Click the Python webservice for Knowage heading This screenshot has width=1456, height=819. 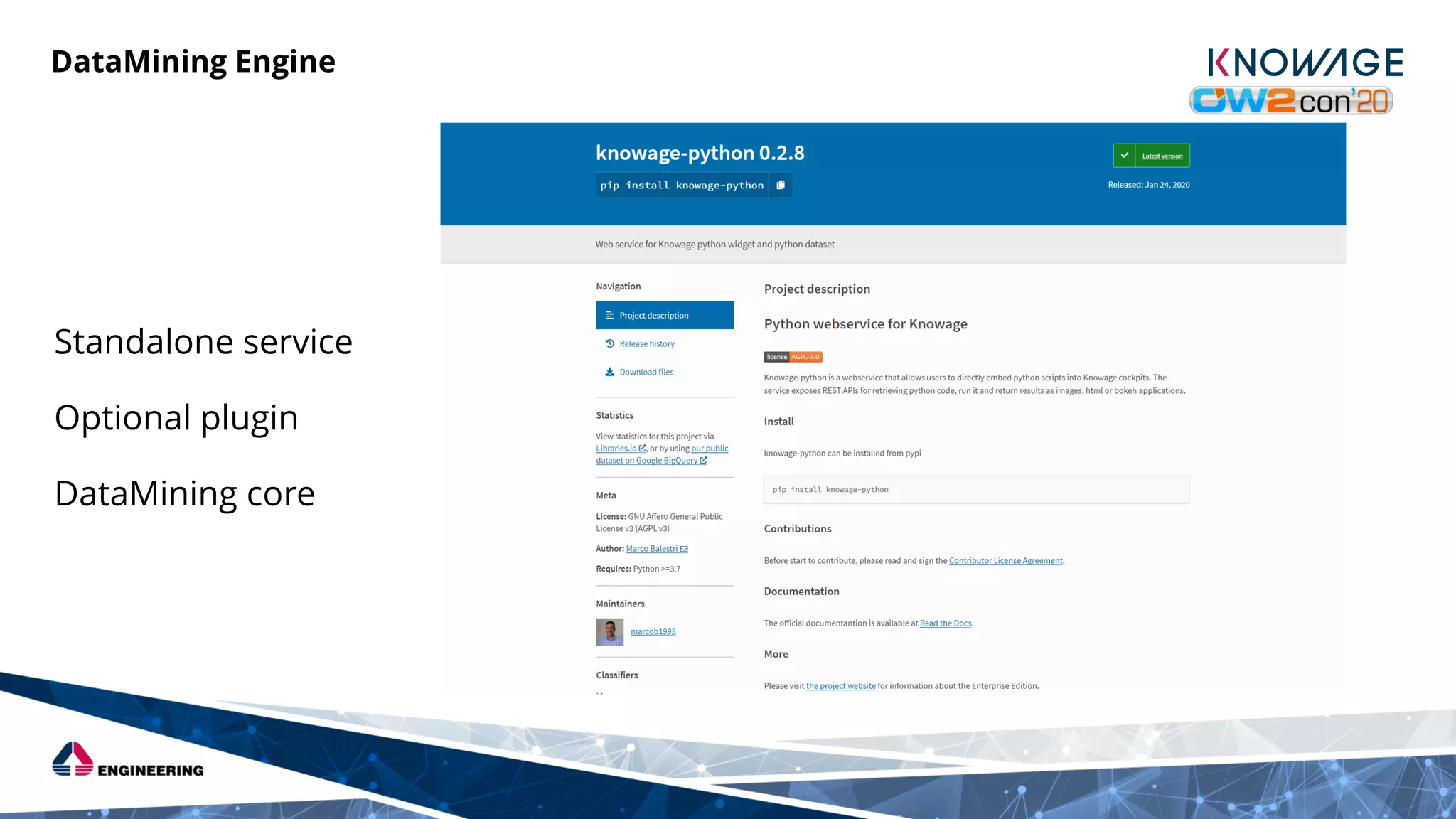866,324
